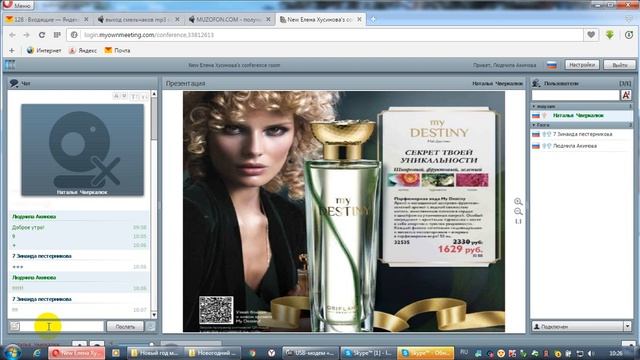Bookmark page with the heart icon
Image resolution: width=640 pixels, height=360 pixels.
click(591, 35)
